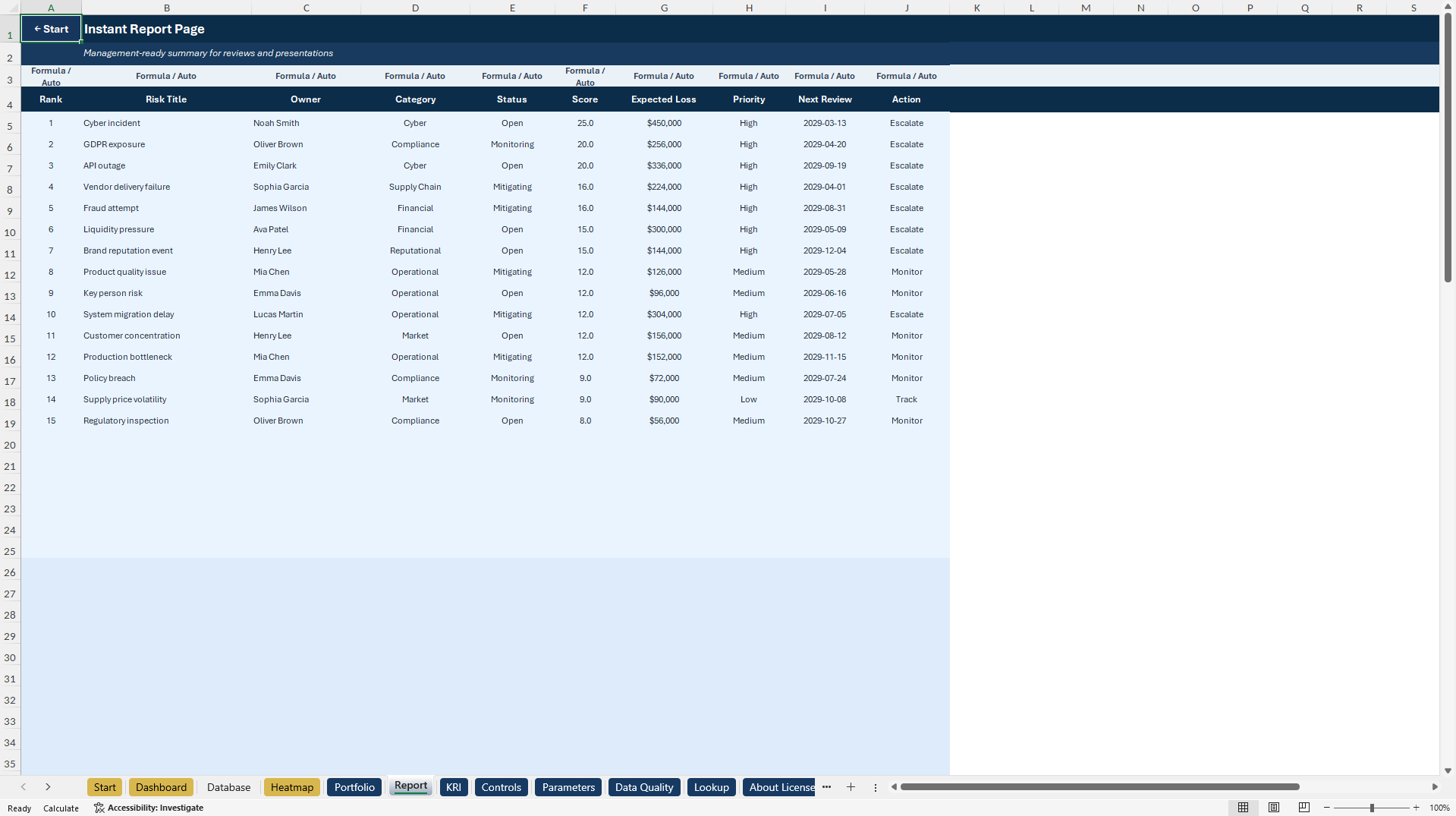Switch to the Controls sheet tab
1456x816 pixels.
[x=501, y=787]
